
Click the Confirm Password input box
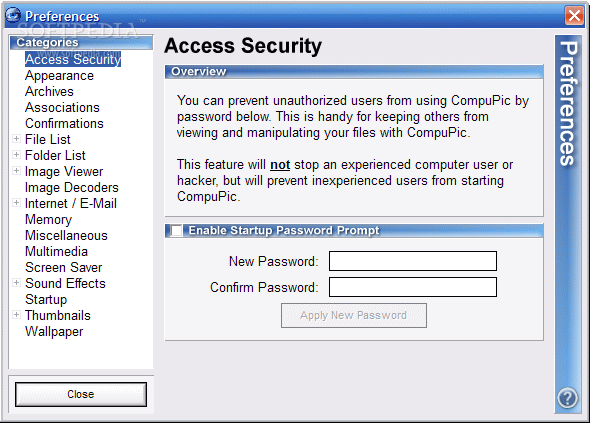[413, 287]
